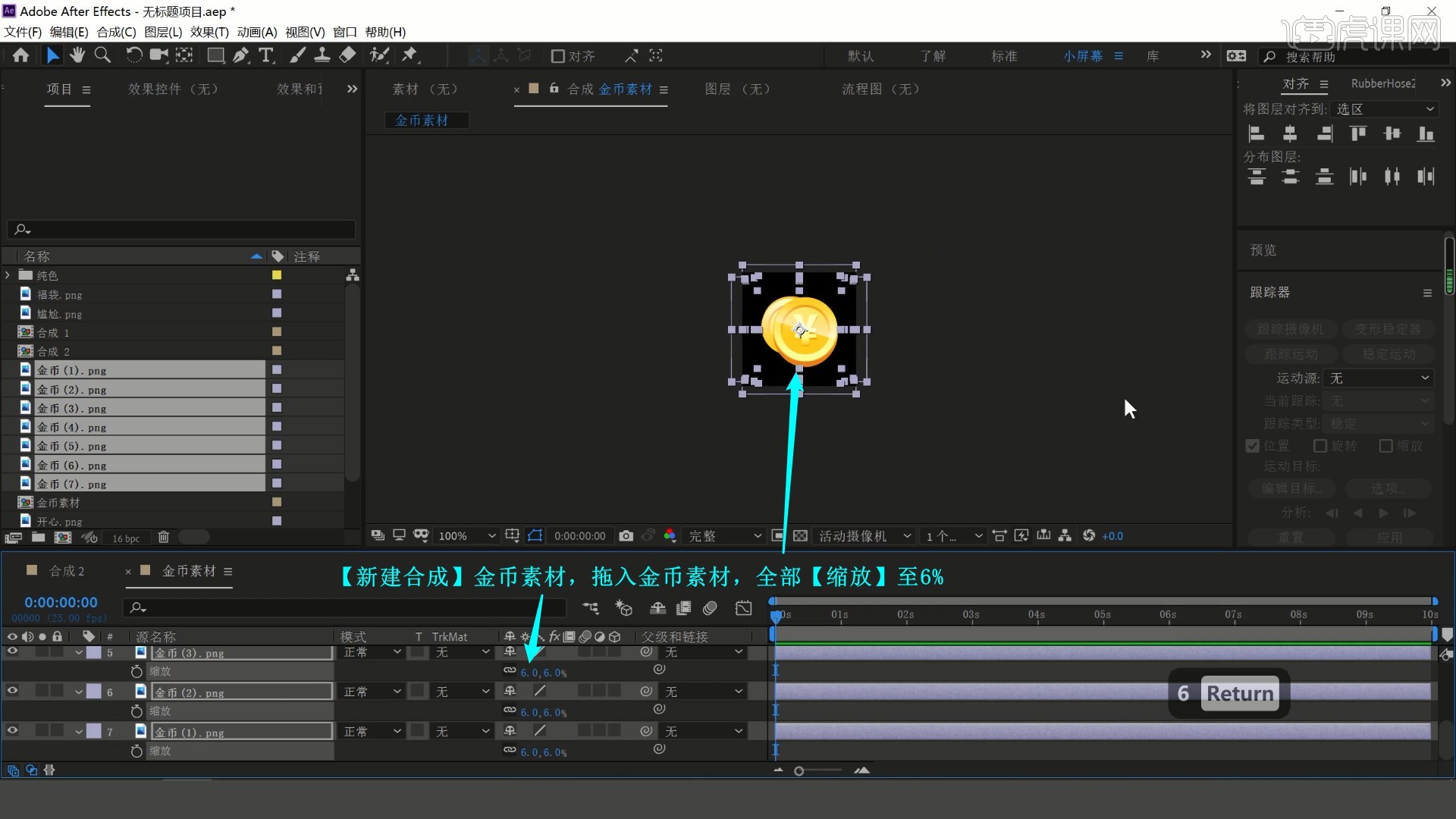The height and width of the screenshot is (819, 1456).
Task: Select the Hand tool
Action: pos(77,55)
